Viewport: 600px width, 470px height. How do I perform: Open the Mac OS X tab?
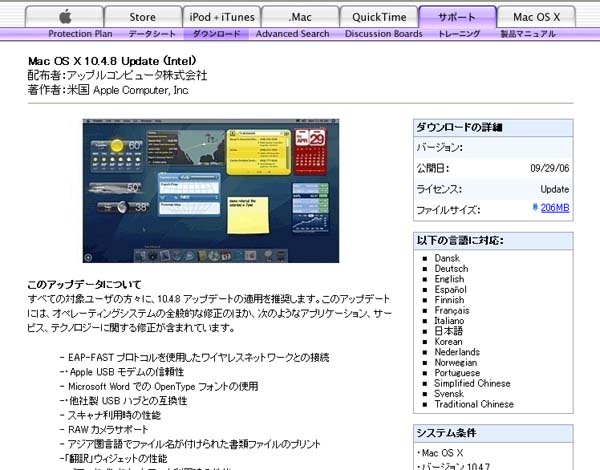click(x=536, y=17)
